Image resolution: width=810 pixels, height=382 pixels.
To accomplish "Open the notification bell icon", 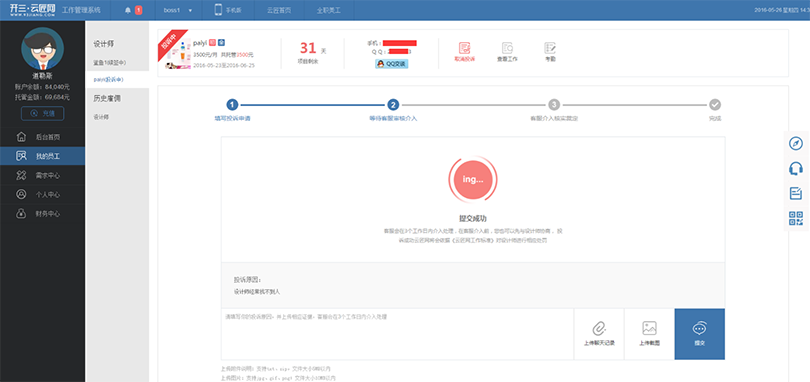I will point(128,10).
